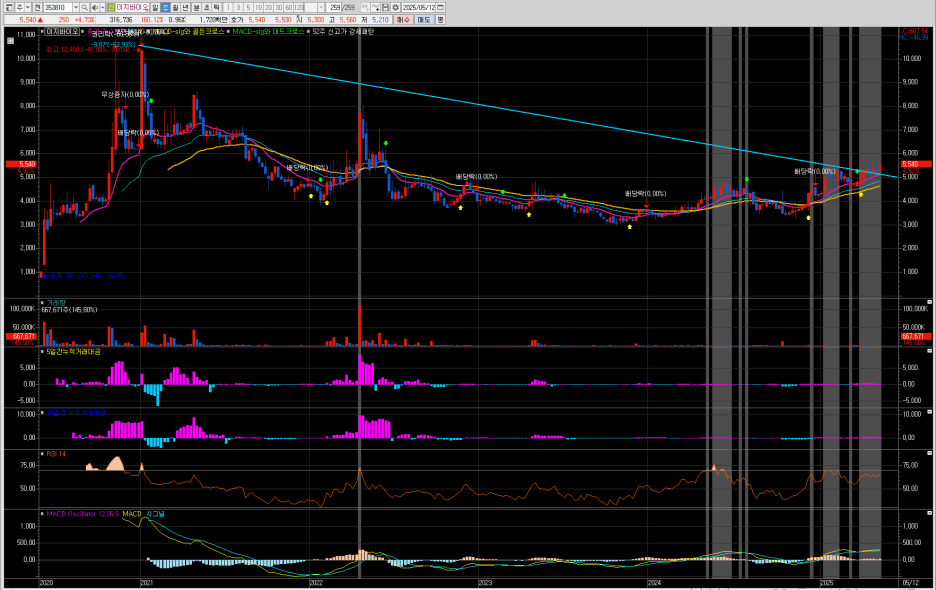
Task: Select interval 60 button
Action: coord(289,7)
